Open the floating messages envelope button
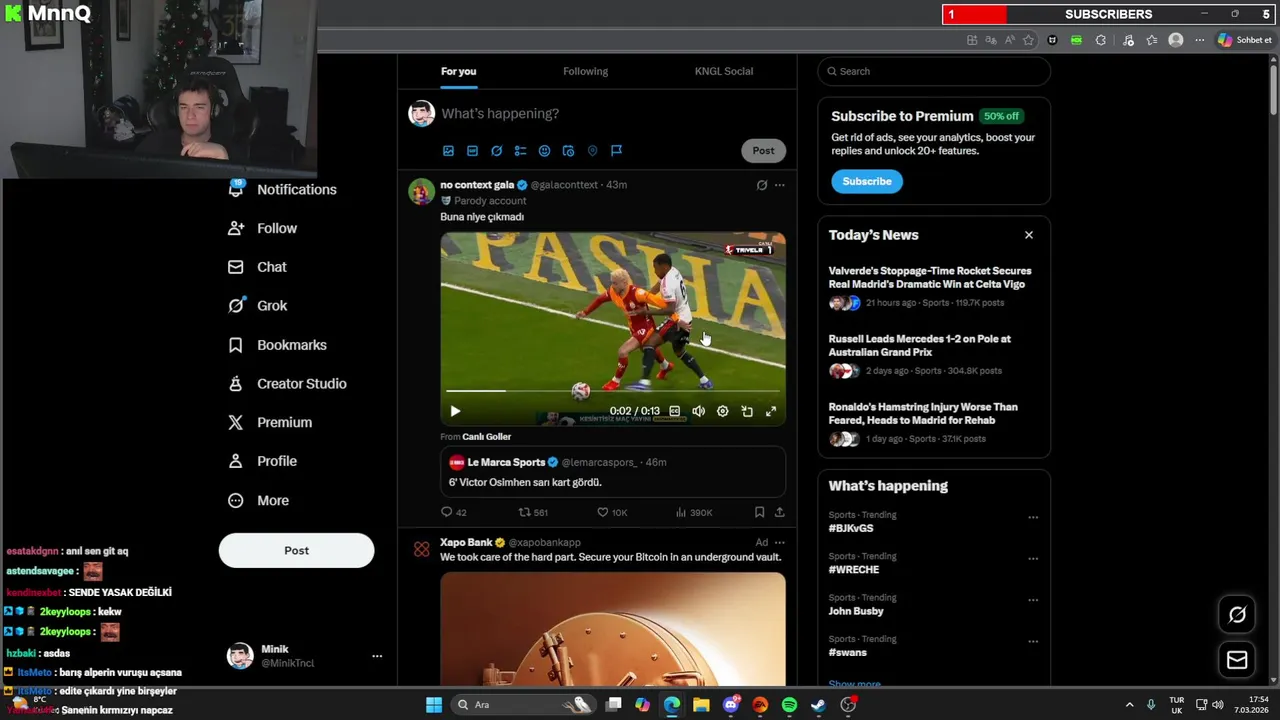 (x=1237, y=660)
